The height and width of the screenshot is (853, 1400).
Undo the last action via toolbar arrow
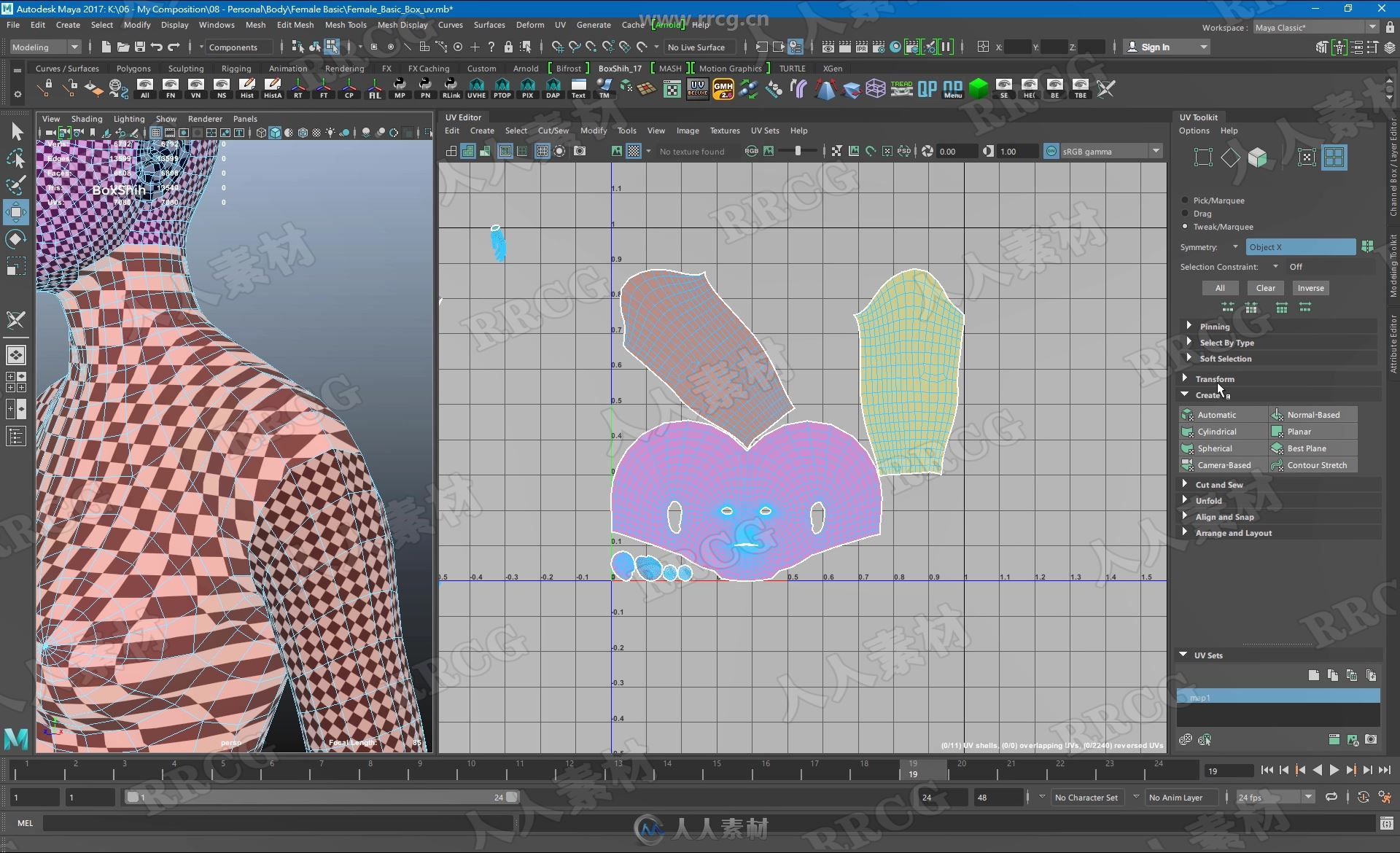(x=156, y=47)
